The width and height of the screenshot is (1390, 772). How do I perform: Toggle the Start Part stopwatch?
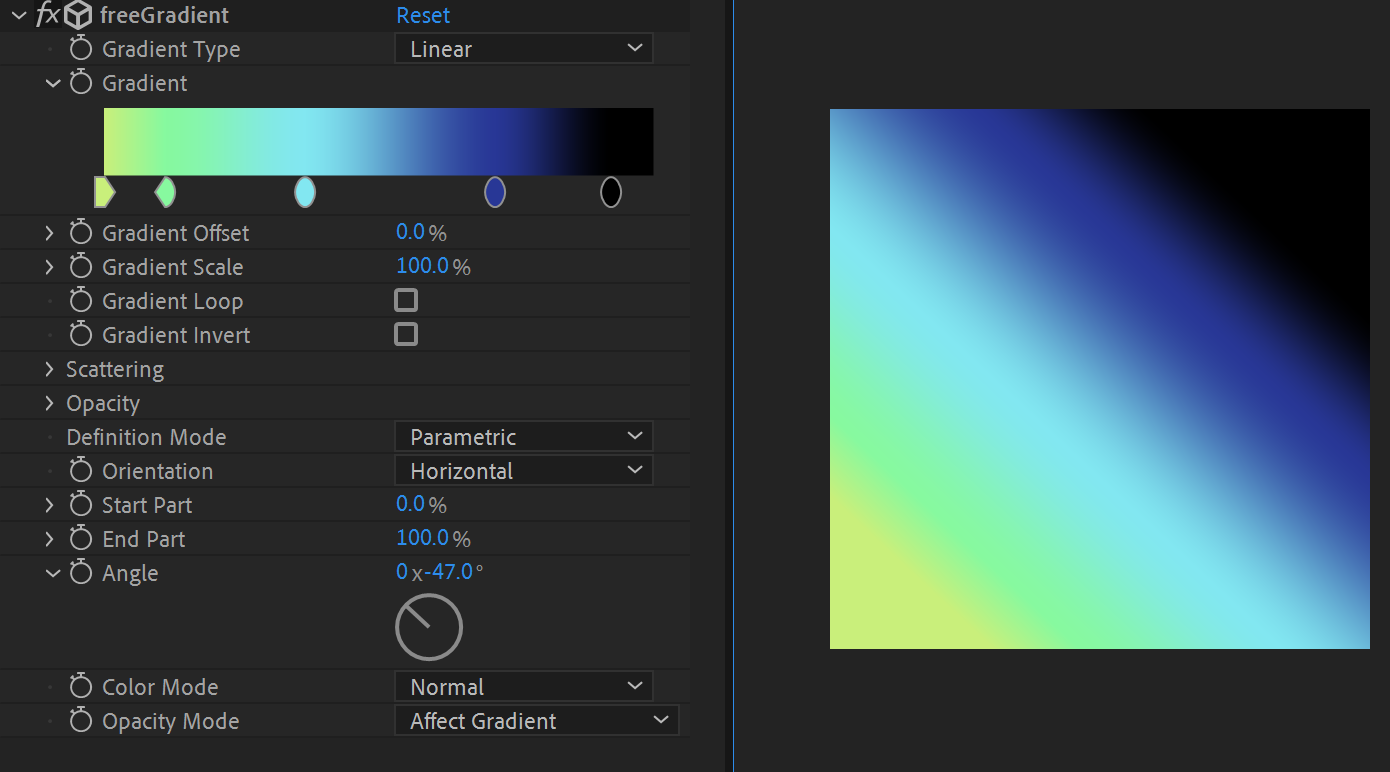tap(81, 505)
